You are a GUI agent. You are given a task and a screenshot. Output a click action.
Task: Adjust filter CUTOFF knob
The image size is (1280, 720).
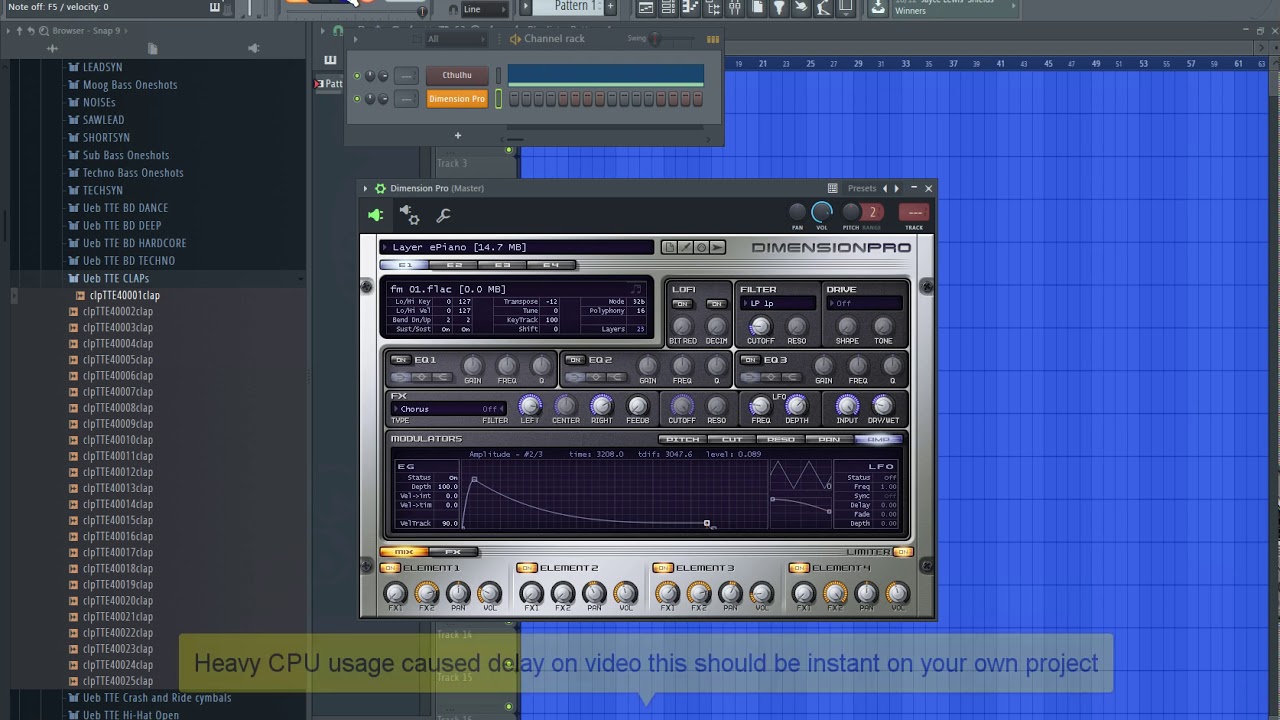(x=760, y=326)
